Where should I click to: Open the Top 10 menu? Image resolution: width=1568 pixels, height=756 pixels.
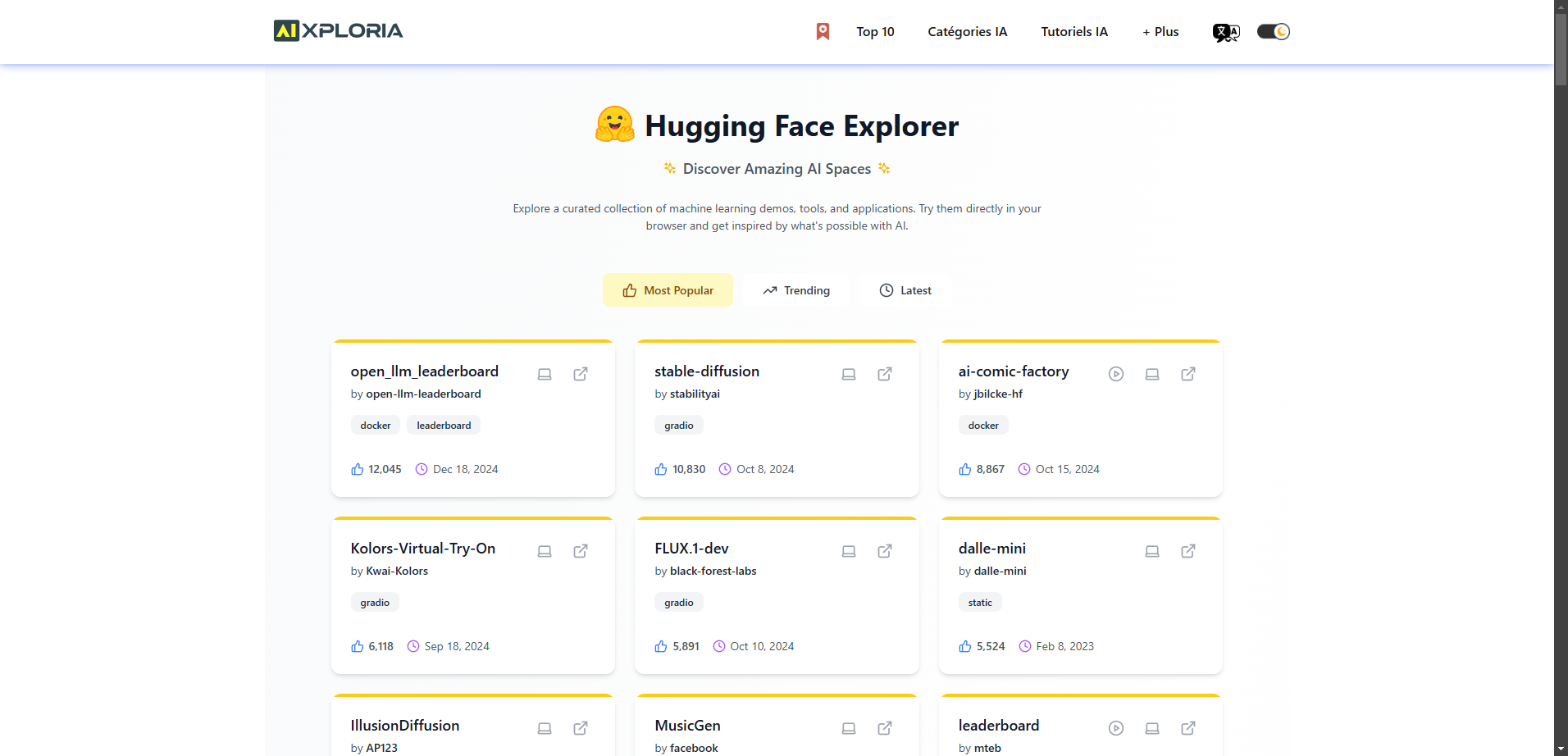875,31
